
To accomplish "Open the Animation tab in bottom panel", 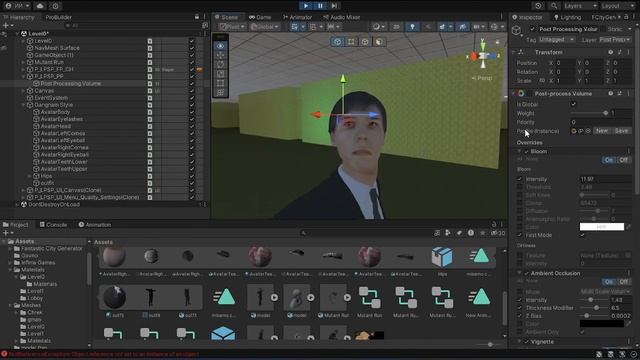I will (95, 224).
